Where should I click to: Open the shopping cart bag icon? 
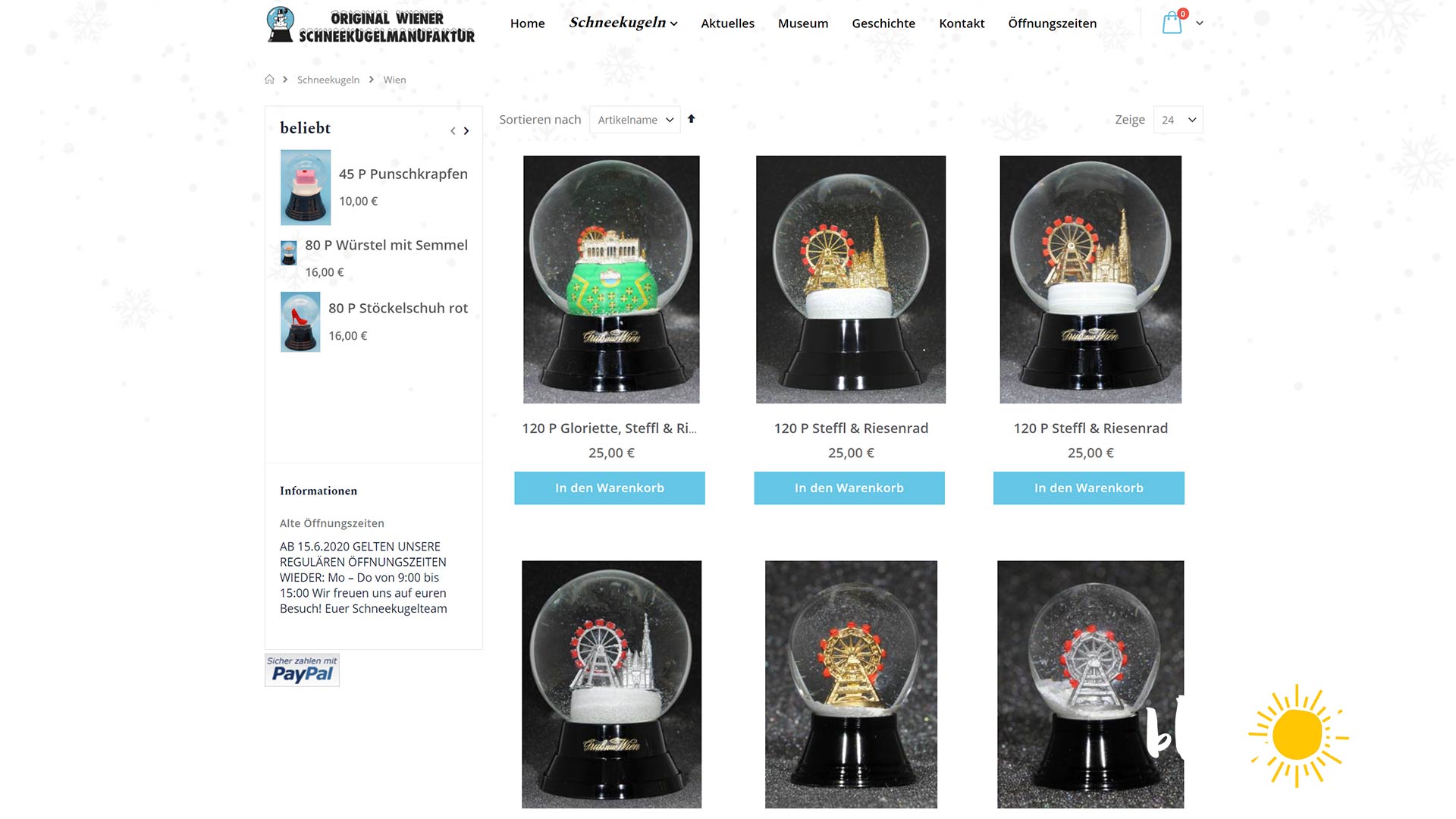1172,23
